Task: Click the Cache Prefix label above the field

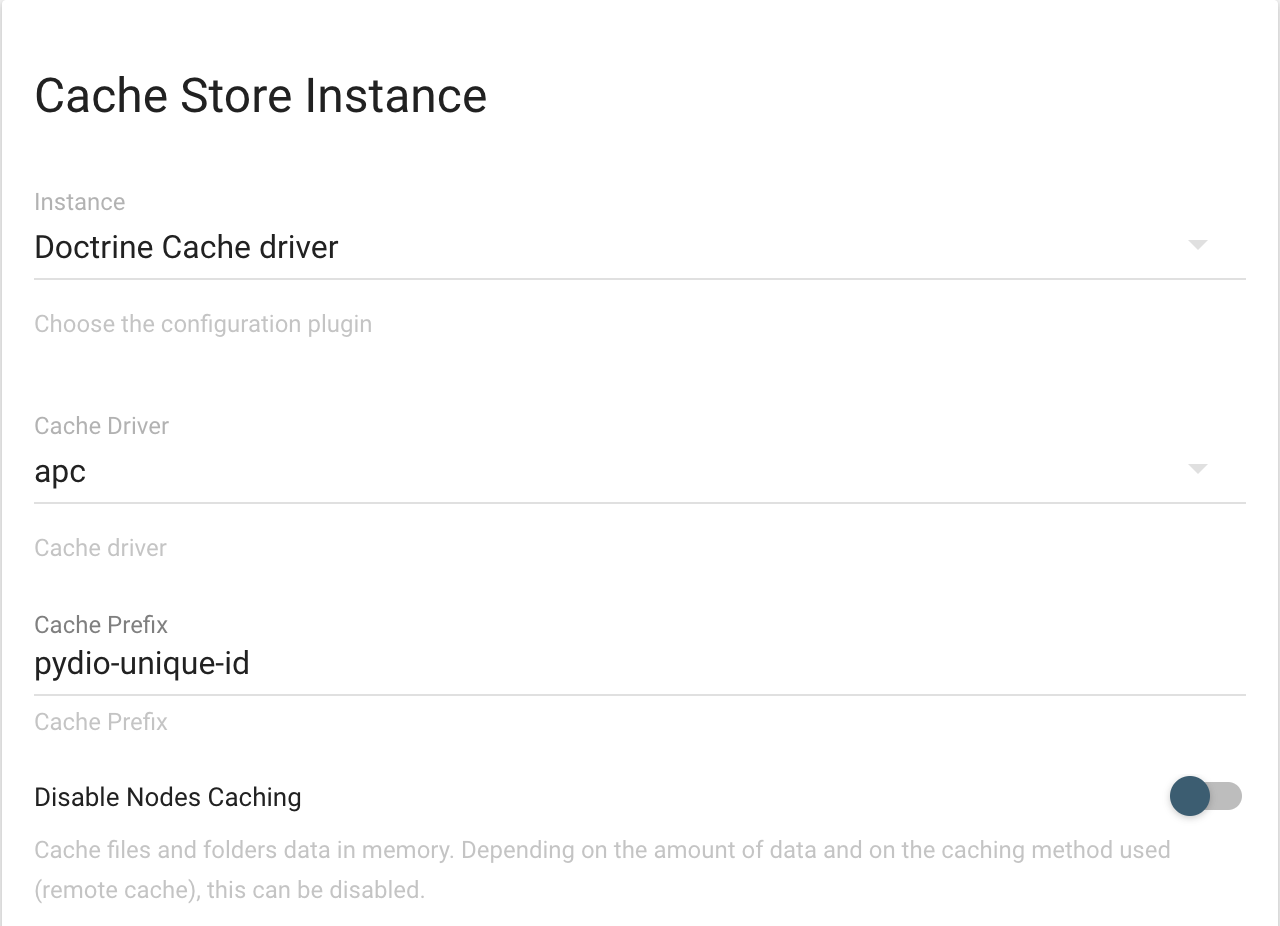Action: [x=101, y=625]
